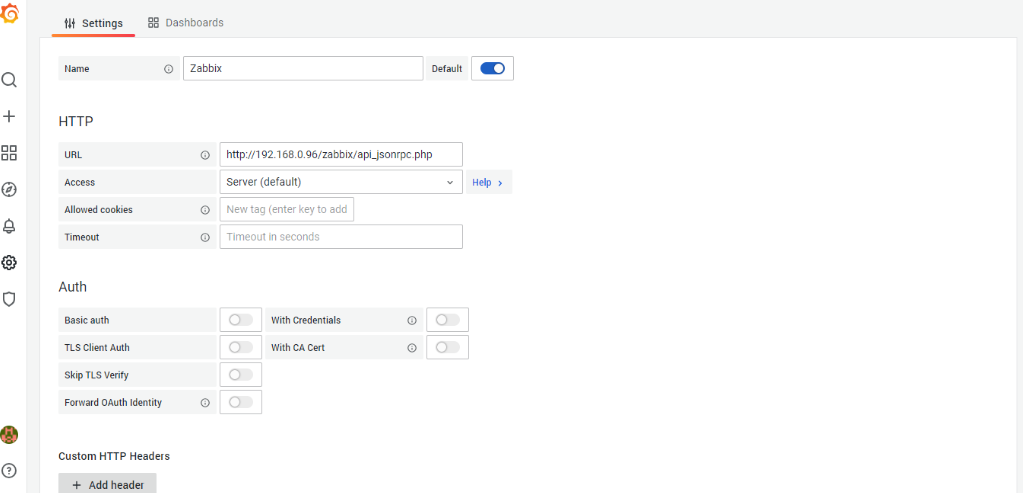Click the info icon next to URL

coord(205,155)
